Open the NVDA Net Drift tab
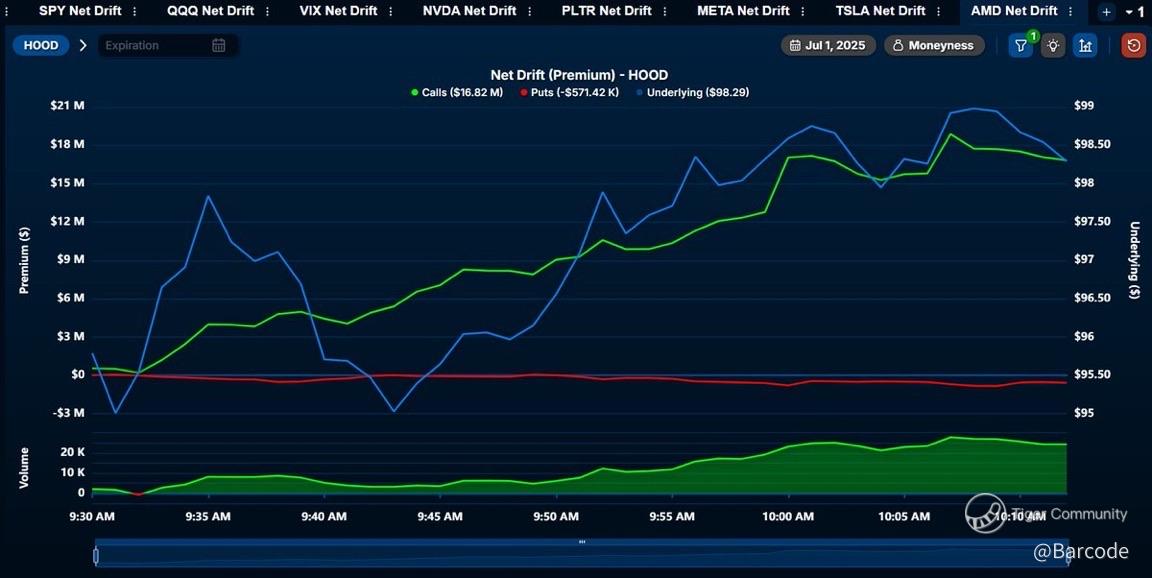The image size is (1152, 578). (x=469, y=11)
